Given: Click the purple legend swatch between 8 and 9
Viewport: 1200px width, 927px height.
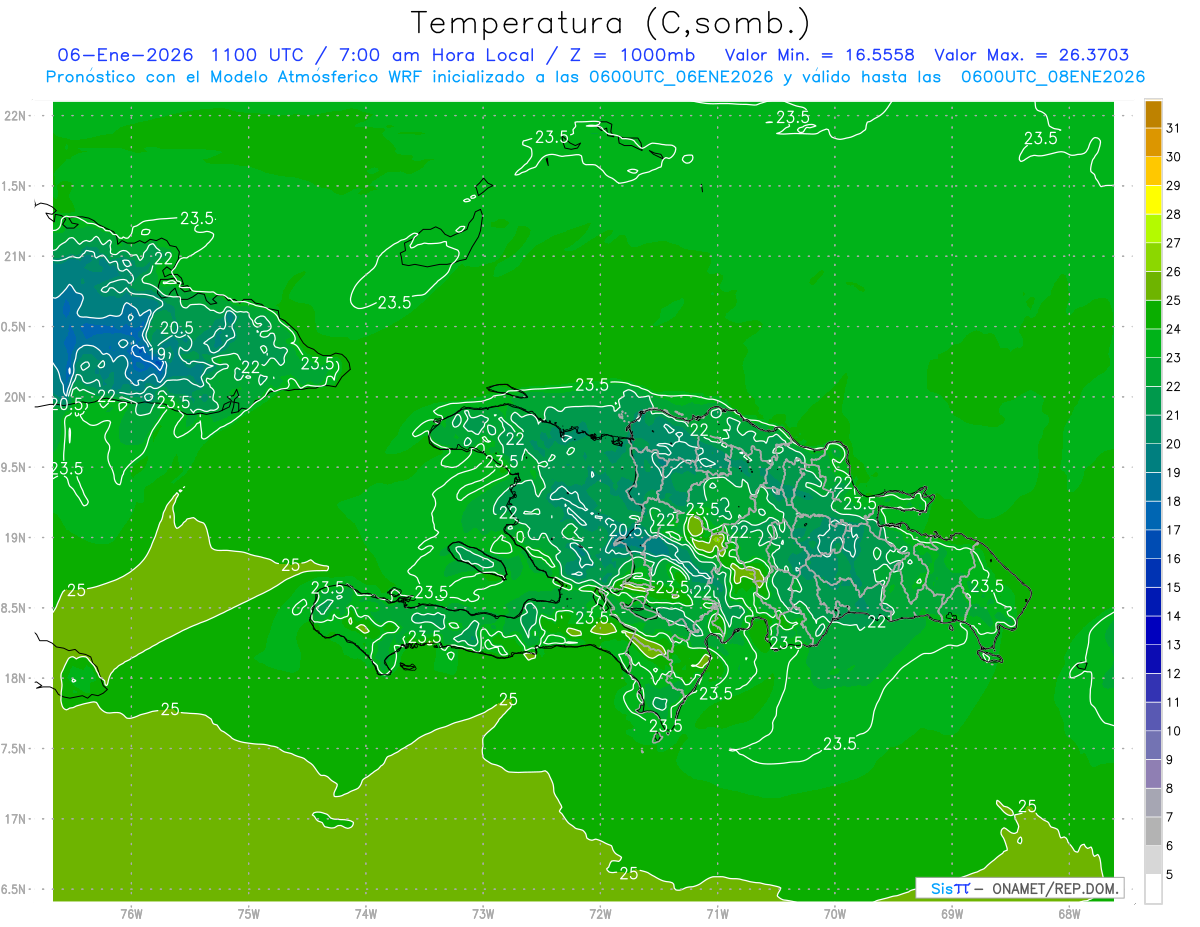Looking at the screenshot, I should 1153,774.
